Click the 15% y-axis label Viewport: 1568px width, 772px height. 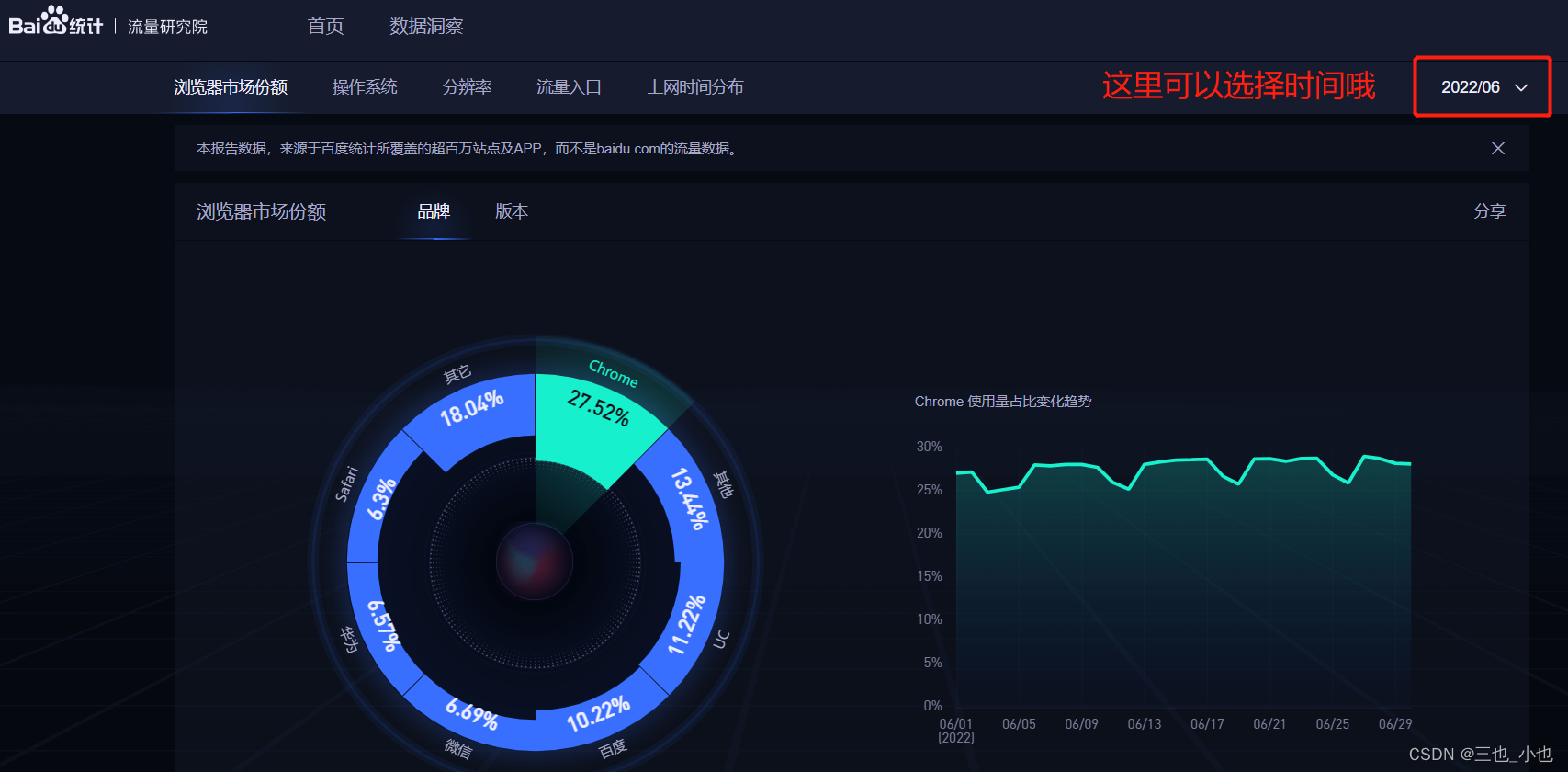tap(930, 576)
